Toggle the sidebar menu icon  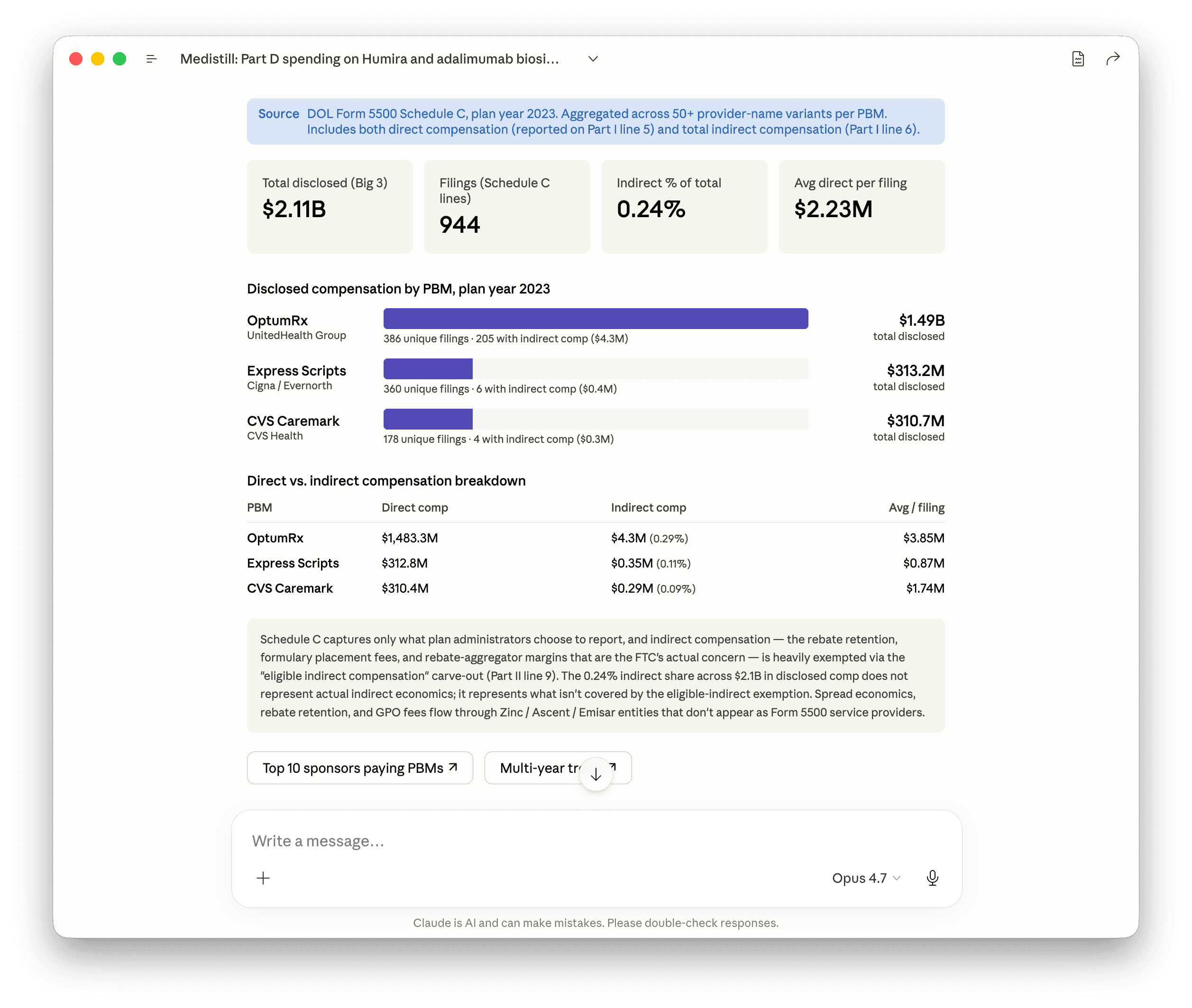[x=151, y=59]
